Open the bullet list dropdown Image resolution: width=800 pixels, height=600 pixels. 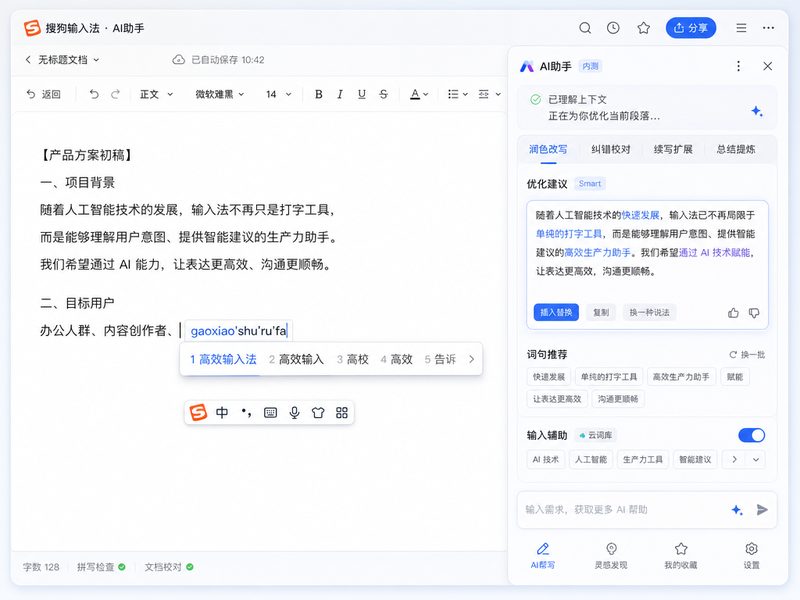pyautogui.click(x=458, y=94)
